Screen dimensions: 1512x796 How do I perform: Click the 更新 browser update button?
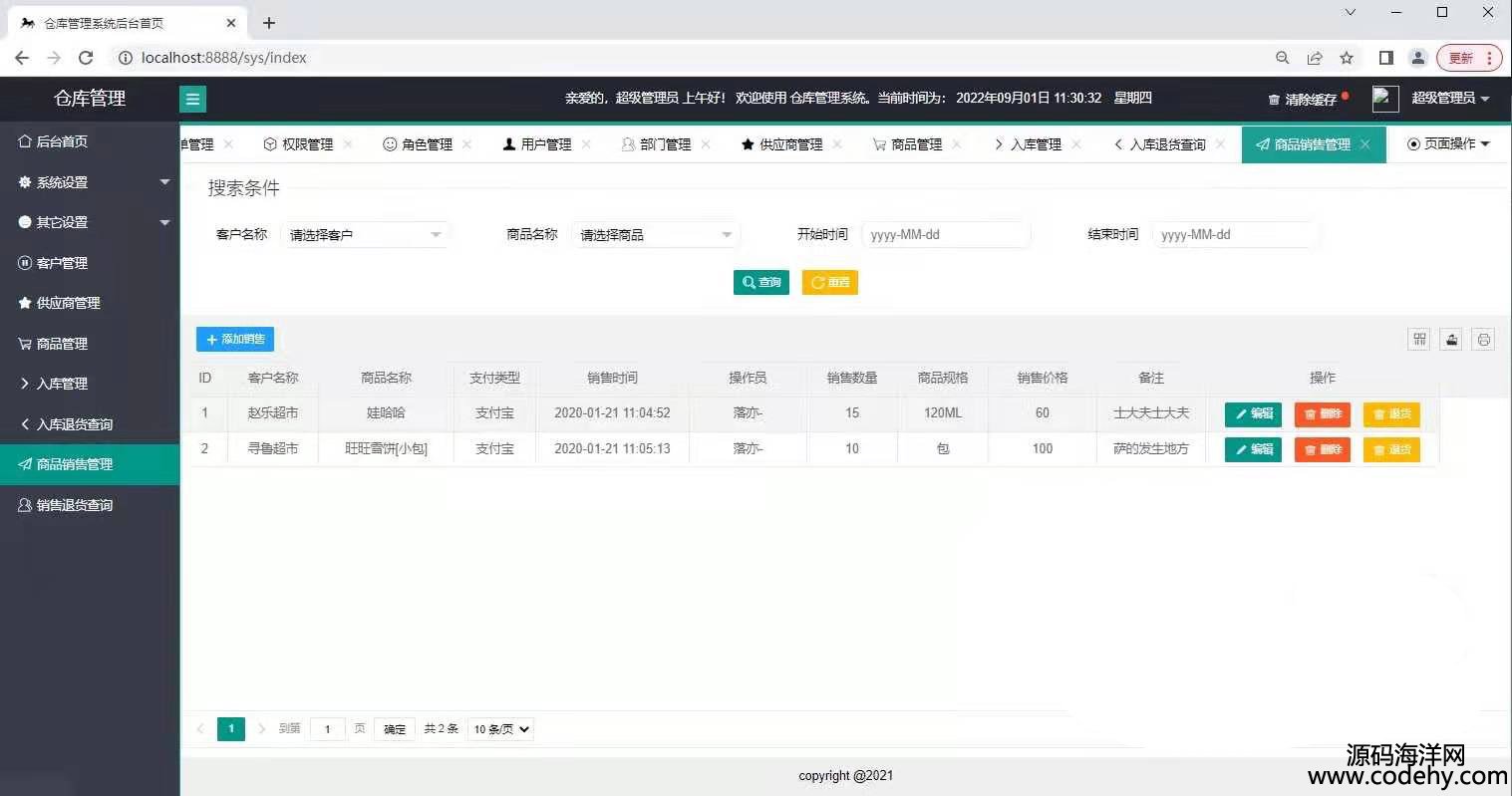(x=1469, y=58)
